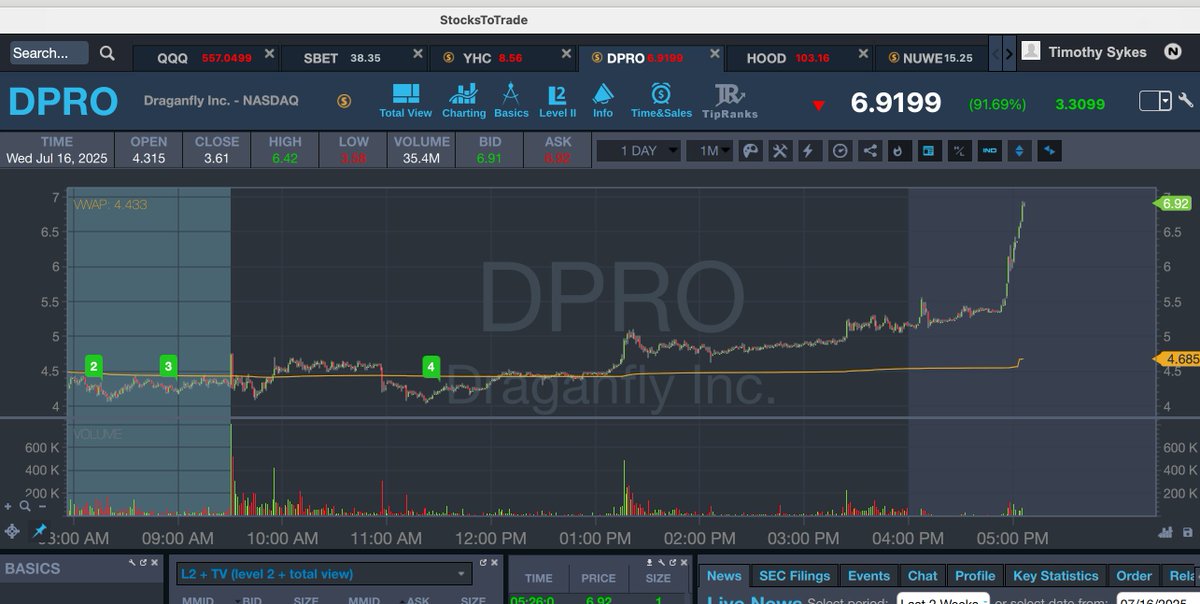Screen dimensions: 1200x604
Task: Open chart tools wrench-and-screwdriver icon
Action: pyautogui.click(x=779, y=151)
